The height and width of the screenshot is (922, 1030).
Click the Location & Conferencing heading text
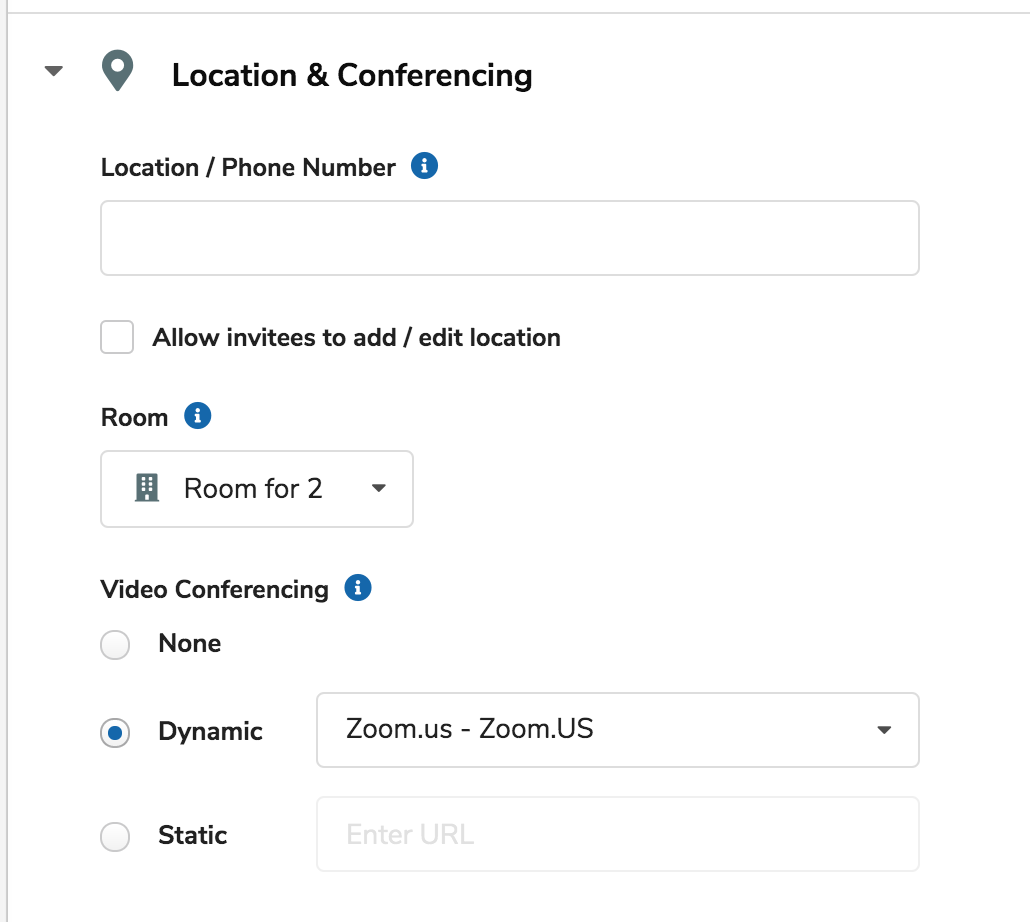click(352, 76)
